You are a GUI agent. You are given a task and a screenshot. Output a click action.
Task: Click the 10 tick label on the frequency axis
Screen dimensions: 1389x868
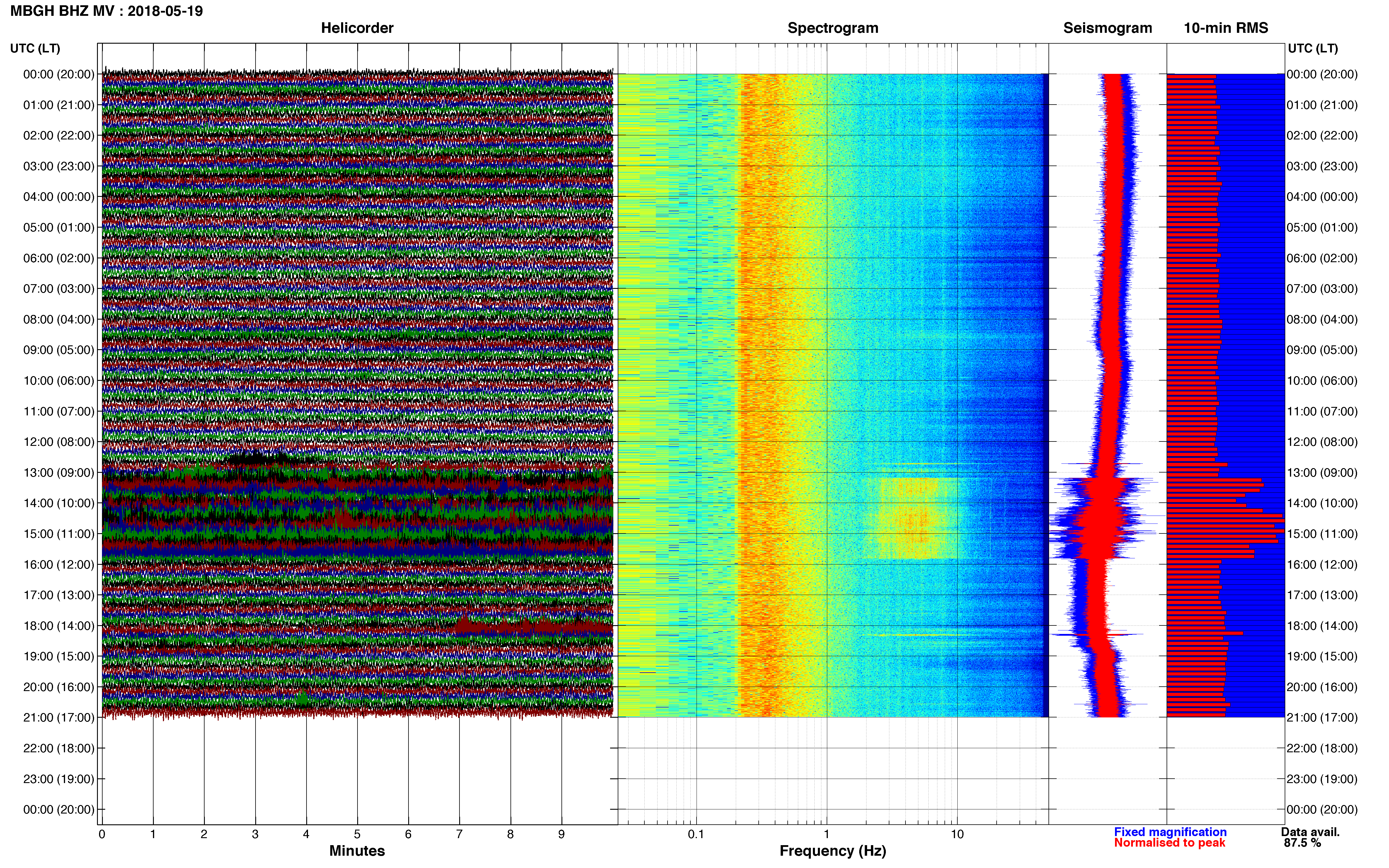point(957,834)
